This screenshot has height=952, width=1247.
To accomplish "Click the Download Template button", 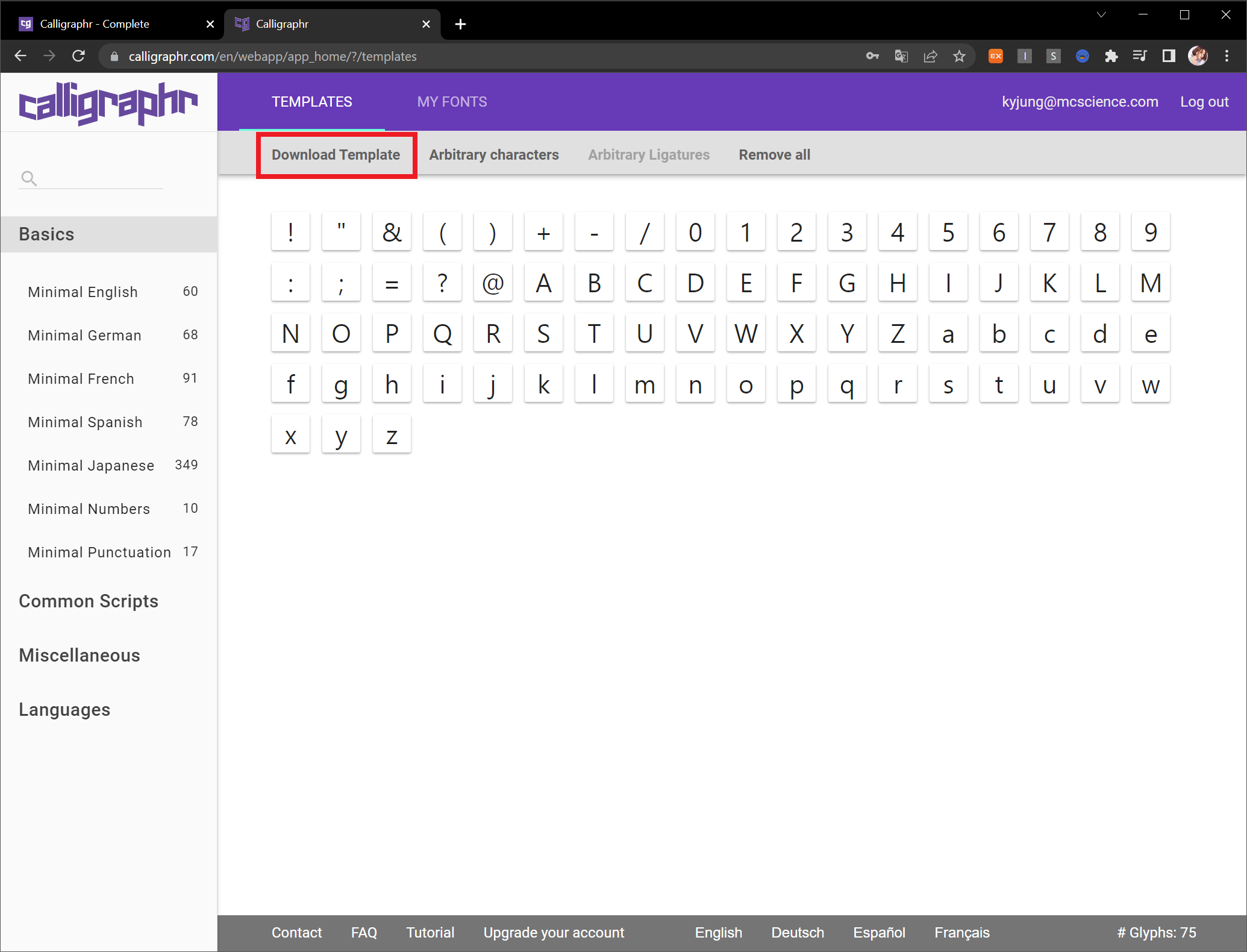I will [336, 155].
